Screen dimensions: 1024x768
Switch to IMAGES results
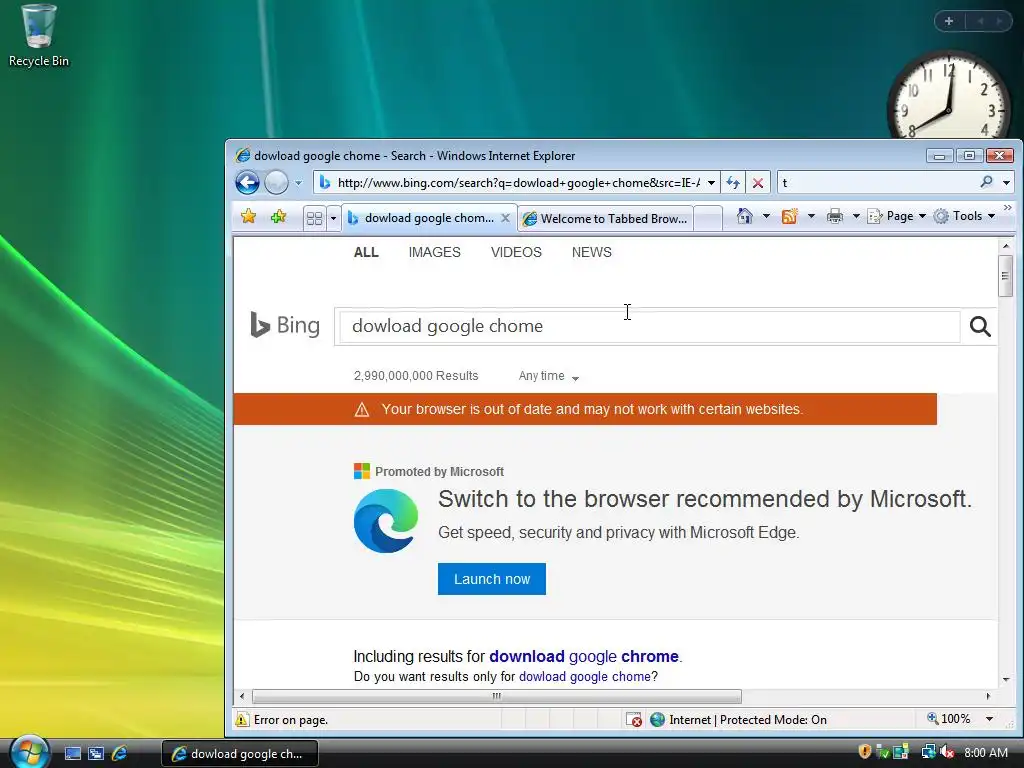coord(434,252)
